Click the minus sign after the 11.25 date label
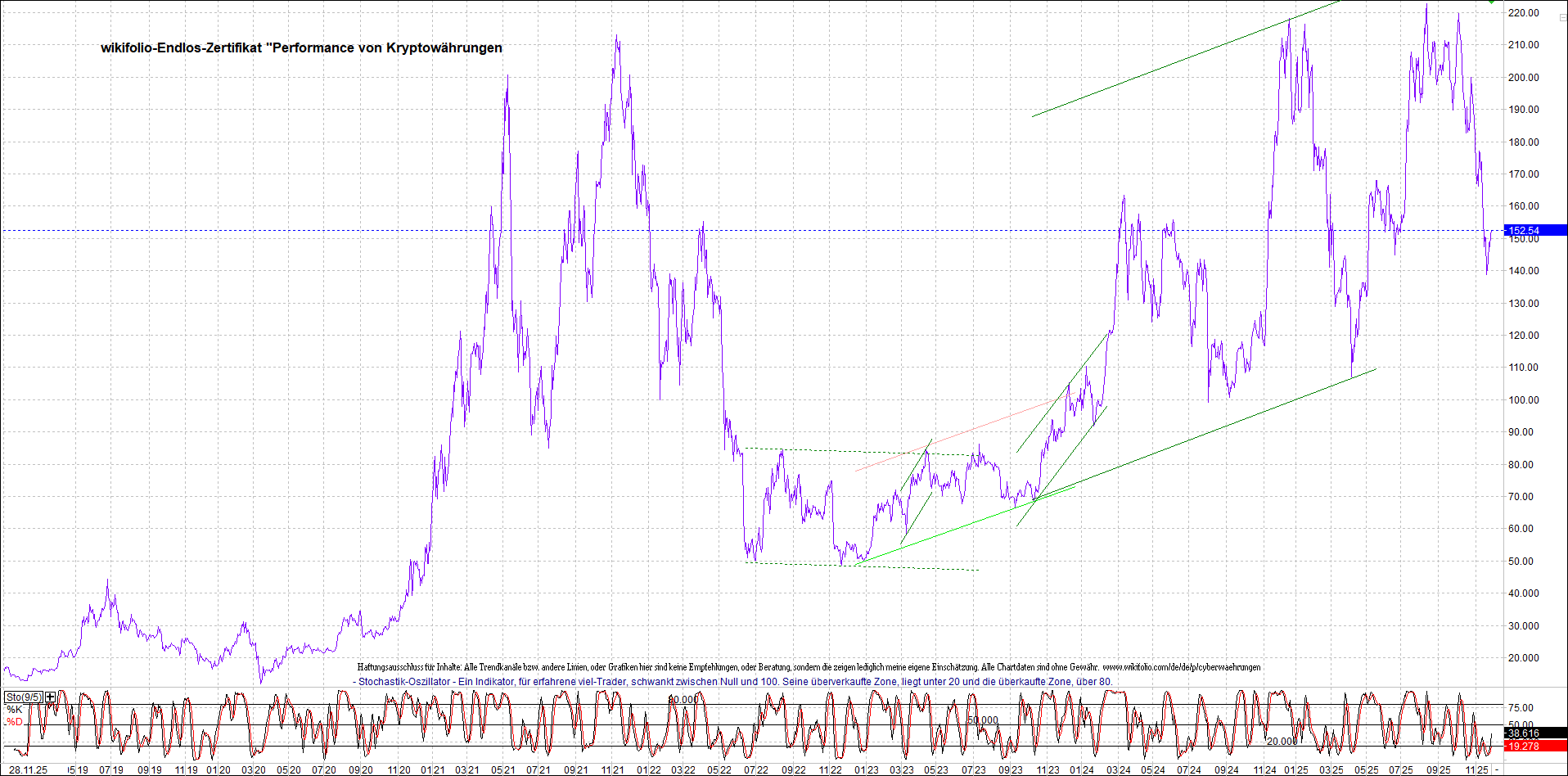Screen dimensions: 1568x776 [1497, 770]
